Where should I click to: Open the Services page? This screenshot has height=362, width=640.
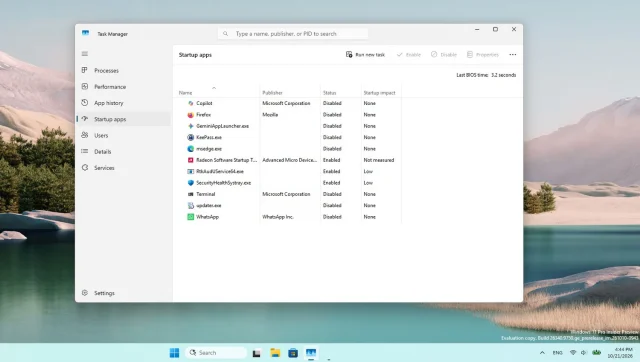coord(123,168)
